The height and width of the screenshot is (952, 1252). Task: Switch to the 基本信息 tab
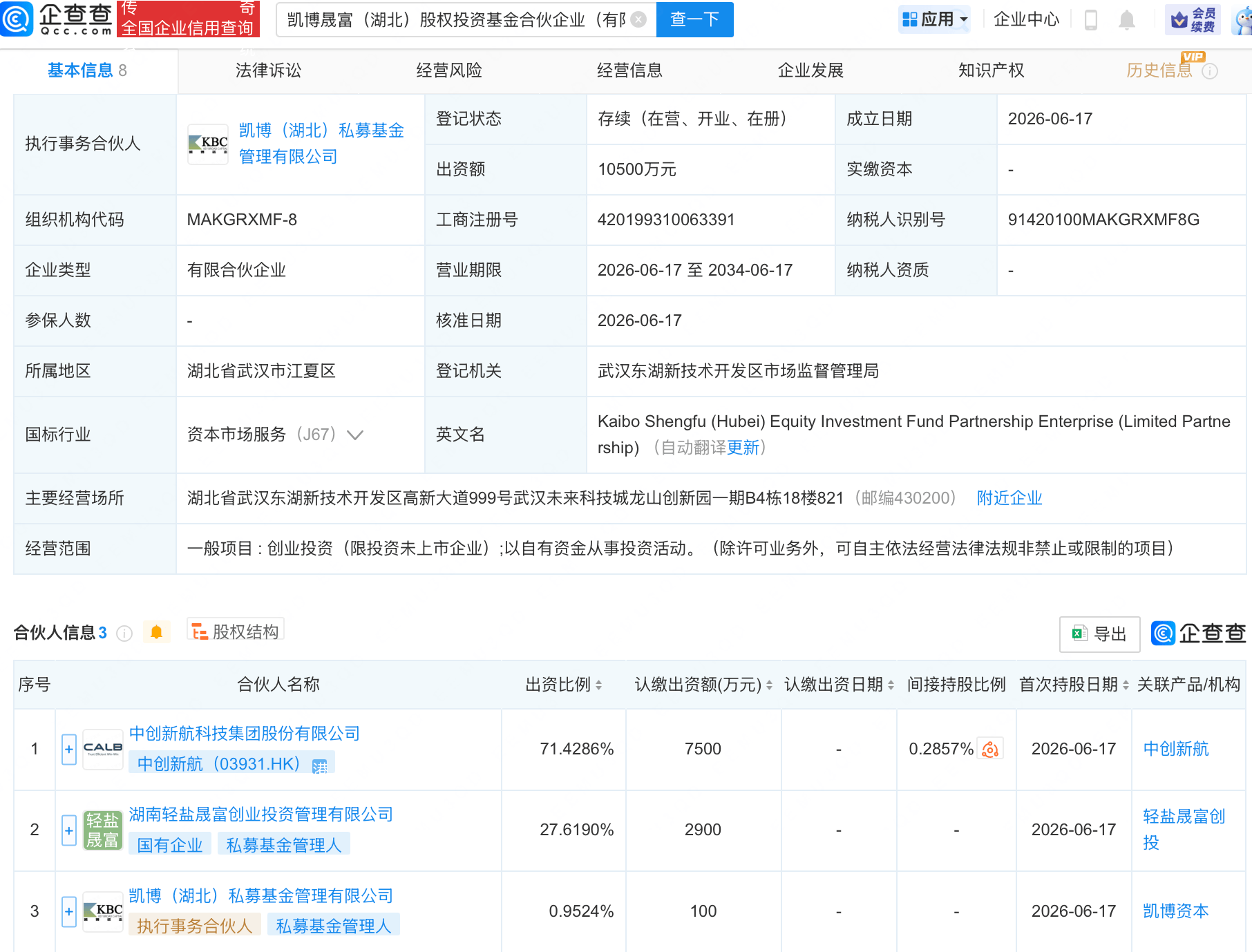tap(87, 70)
